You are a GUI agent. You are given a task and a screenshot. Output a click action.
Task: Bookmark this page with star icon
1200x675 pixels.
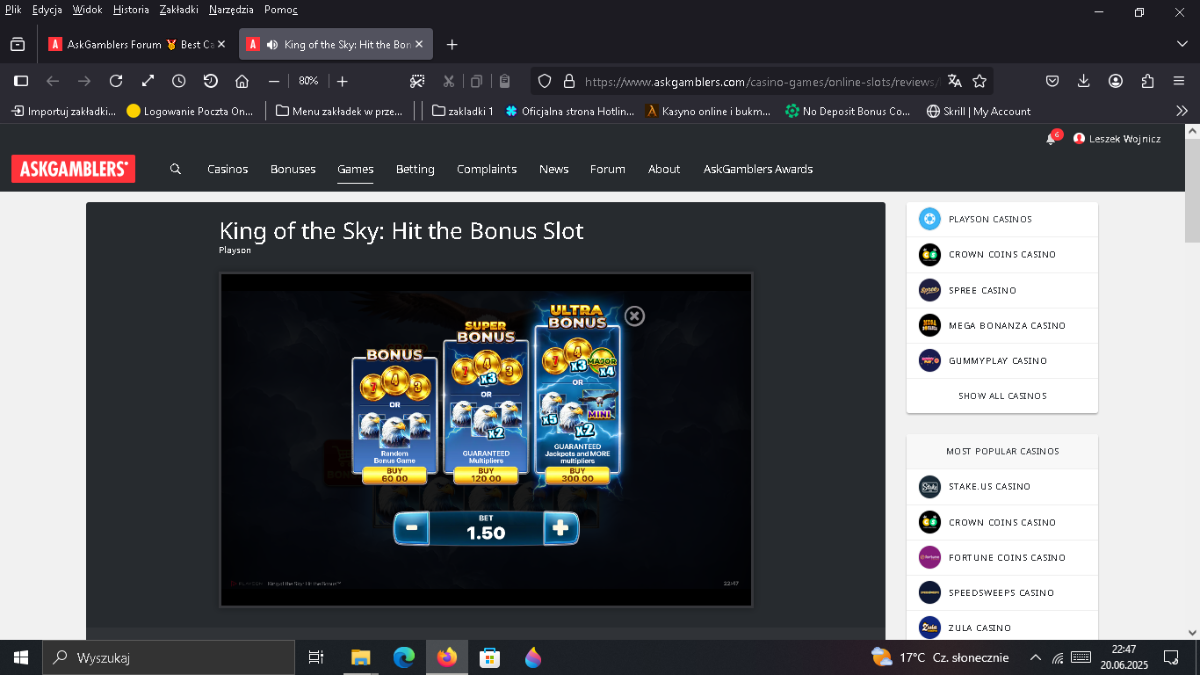click(x=980, y=81)
